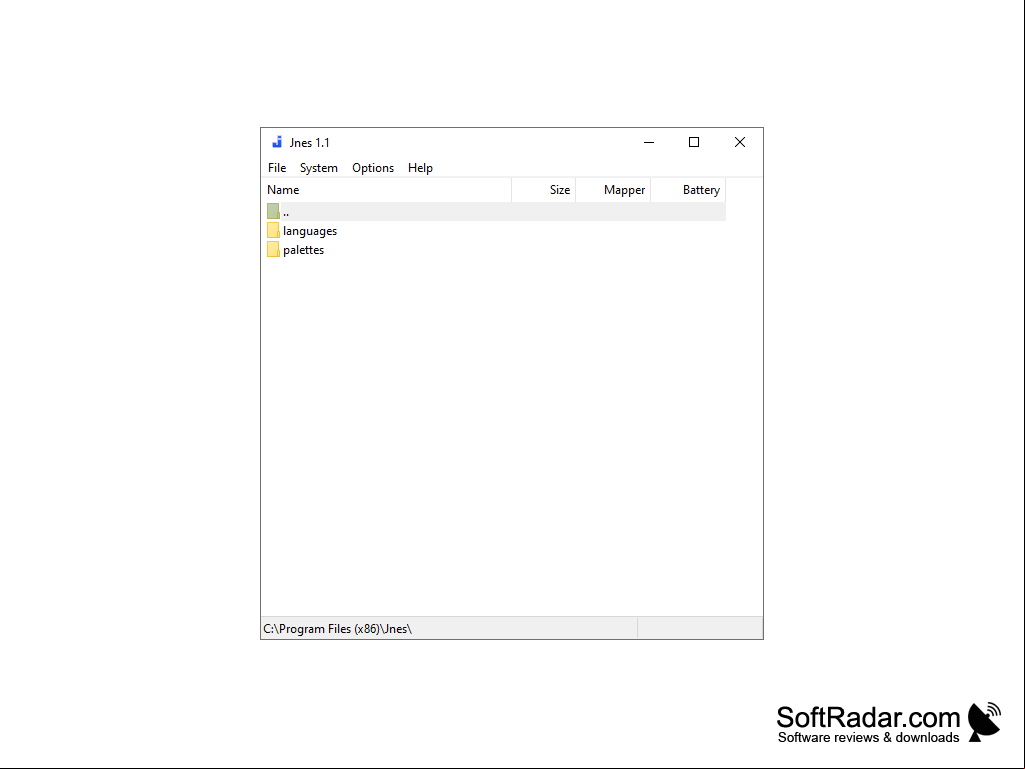The image size is (1025, 769).
Task: Sort list by the Name column header
Action: coord(386,190)
